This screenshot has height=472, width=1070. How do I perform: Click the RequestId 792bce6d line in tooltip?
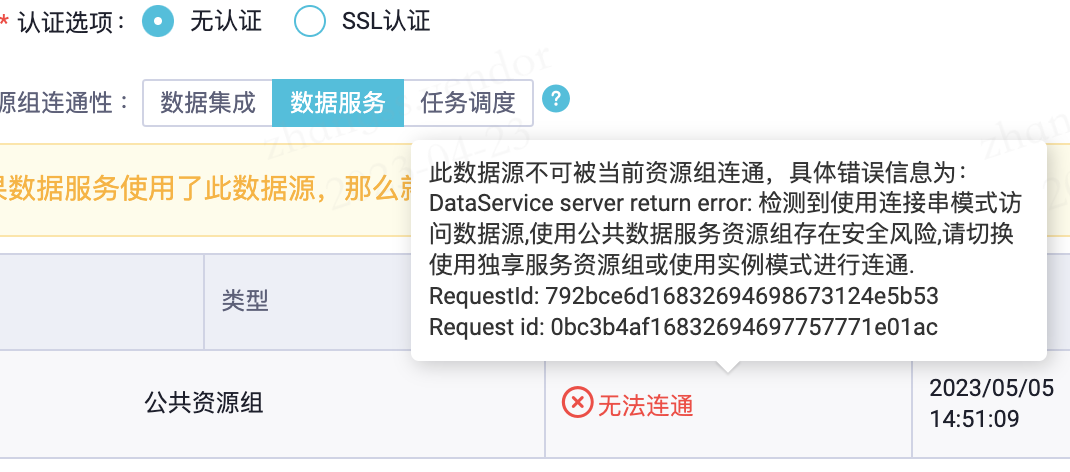point(683,297)
